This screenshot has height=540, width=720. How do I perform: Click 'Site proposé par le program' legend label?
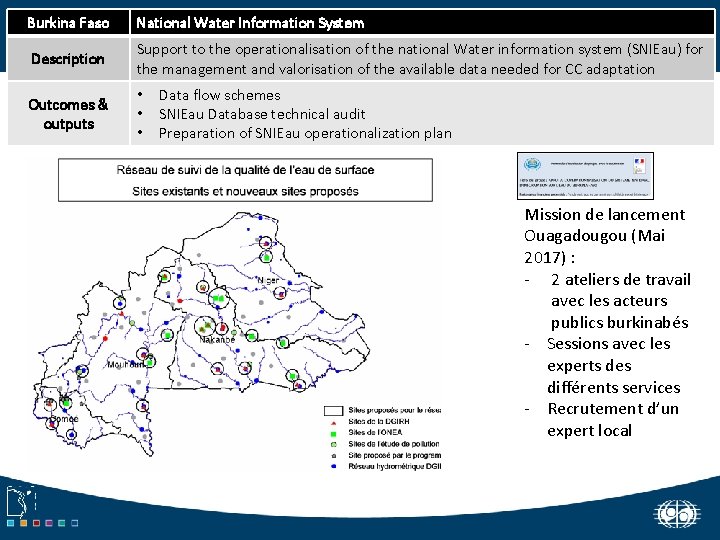point(394,455)
